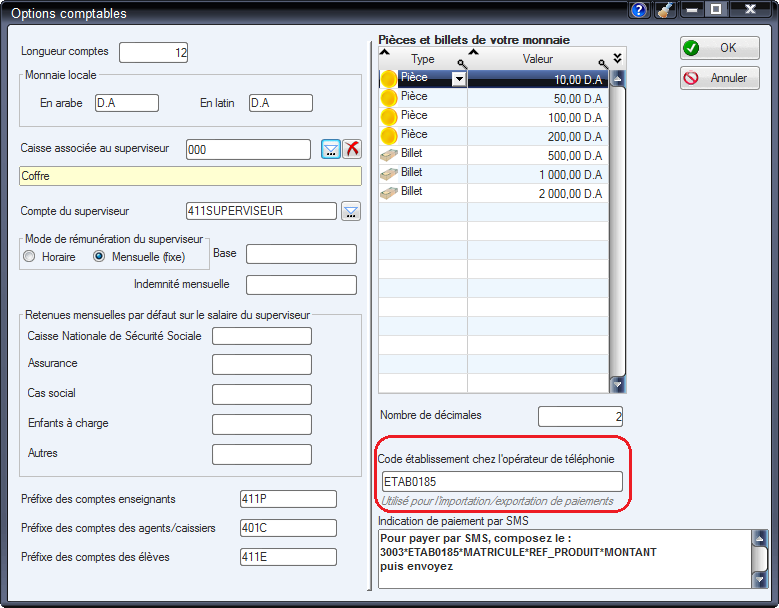
Task: Click the search magnifier in Type column
Action: tap(461, 63)
